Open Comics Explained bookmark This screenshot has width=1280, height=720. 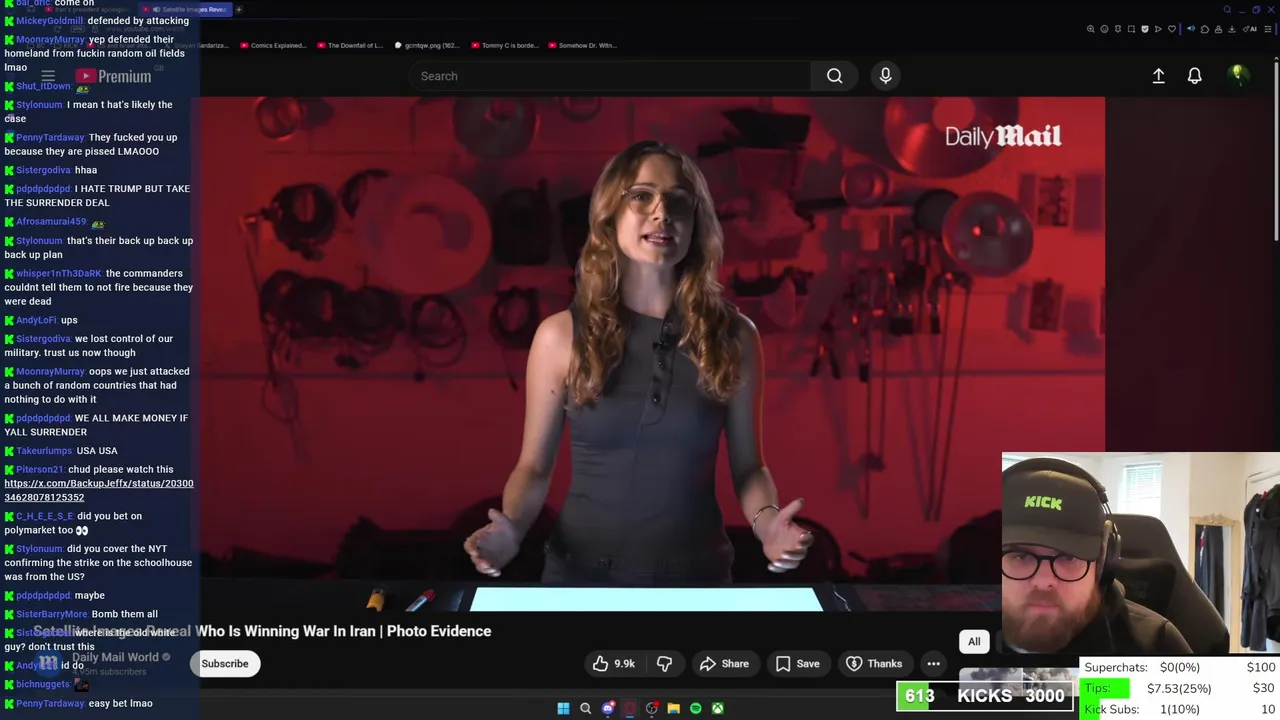click(275, 45)
